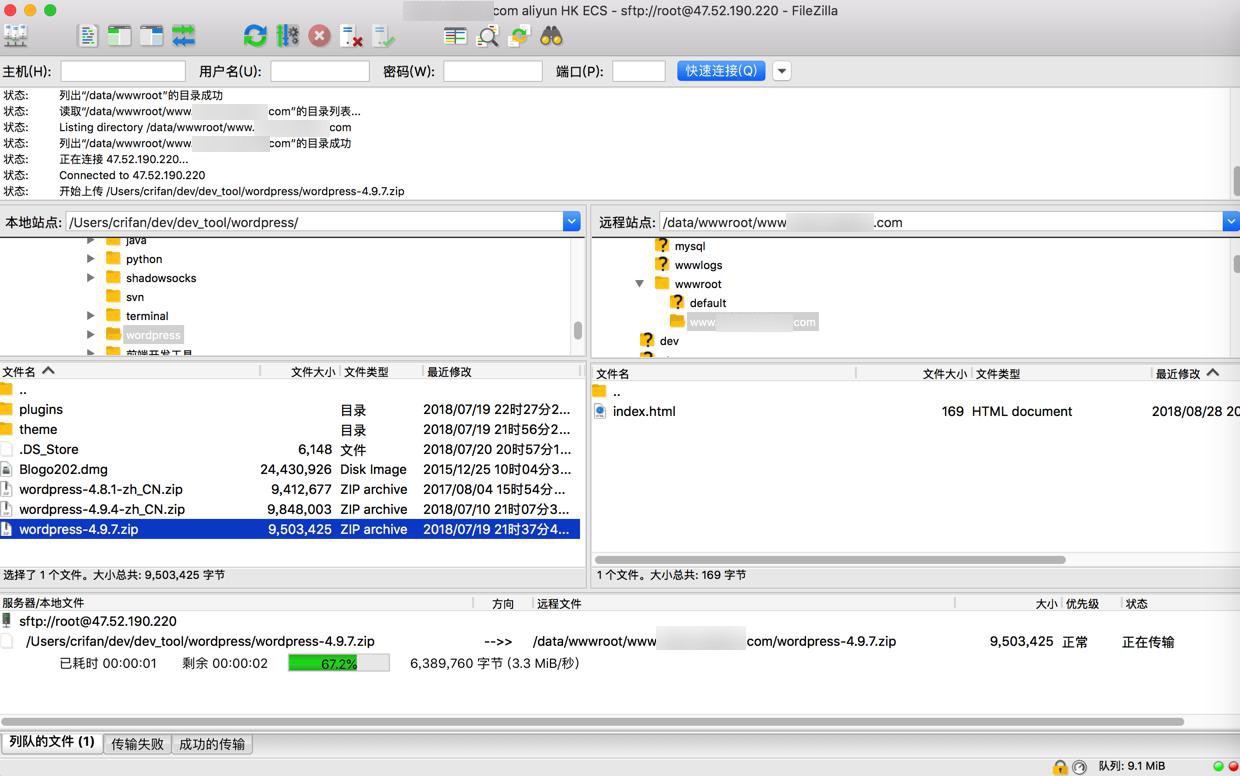Select wordpress-4.9.4-zh_CN.zip in local list
The height and width of the screenshot is (776, 1240).
pos(290,509)
